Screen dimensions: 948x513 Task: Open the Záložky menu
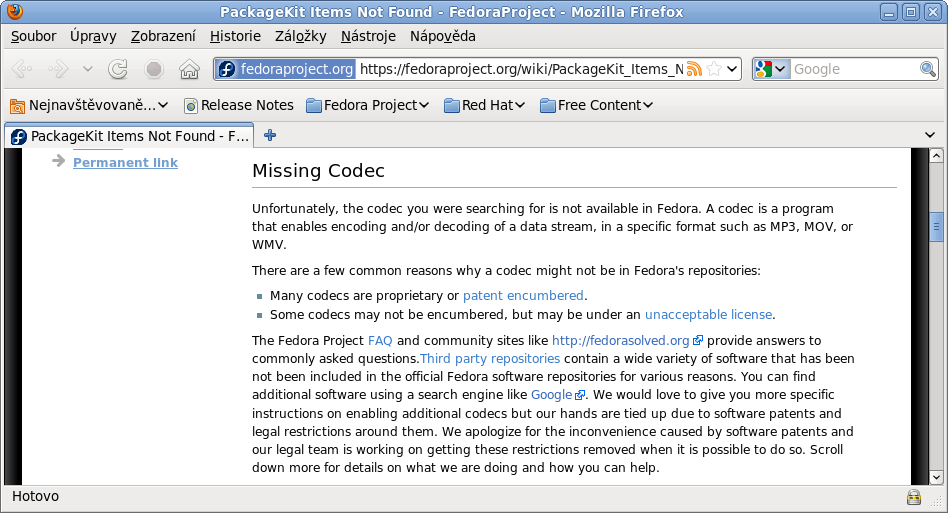pyautogui.click(x=300, y=36)
